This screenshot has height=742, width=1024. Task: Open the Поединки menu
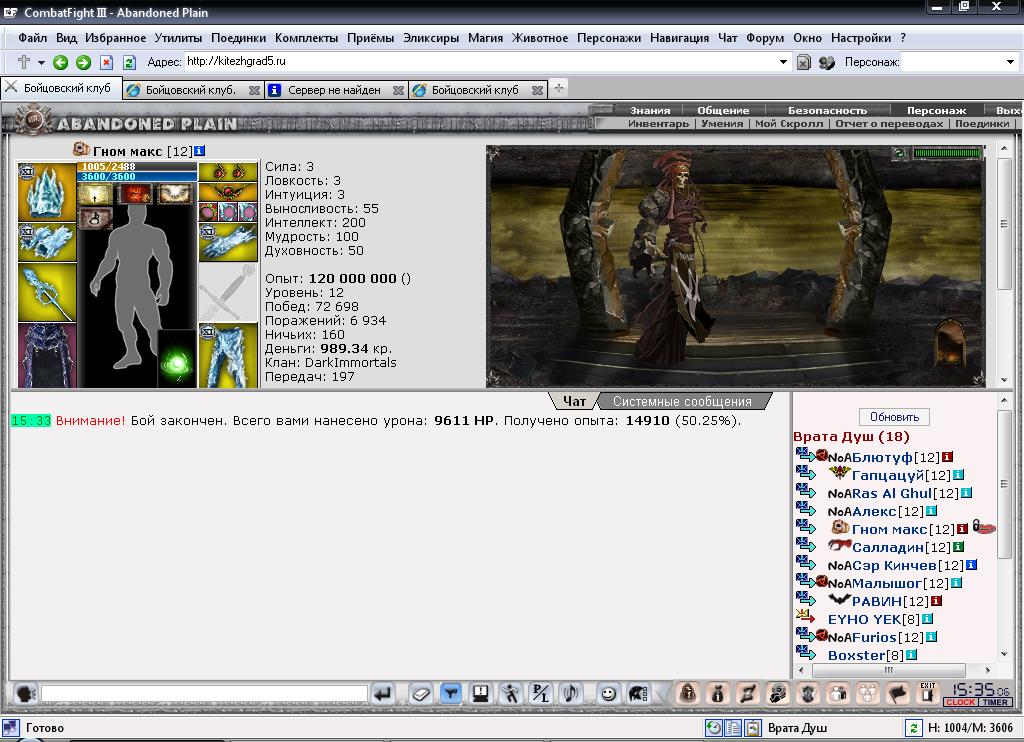click(238, 38)
